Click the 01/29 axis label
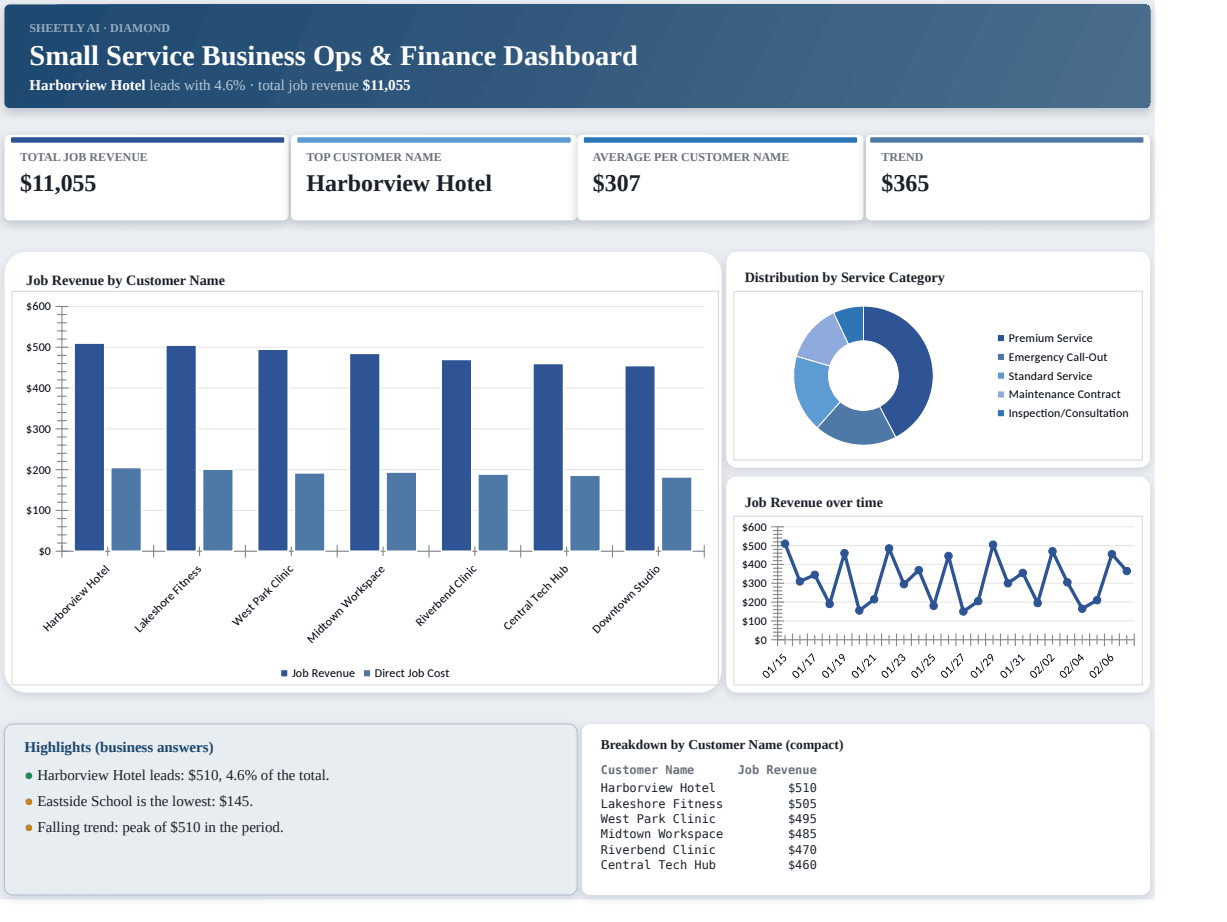The height and width of the screenshot is (922, 1227). 983,665
